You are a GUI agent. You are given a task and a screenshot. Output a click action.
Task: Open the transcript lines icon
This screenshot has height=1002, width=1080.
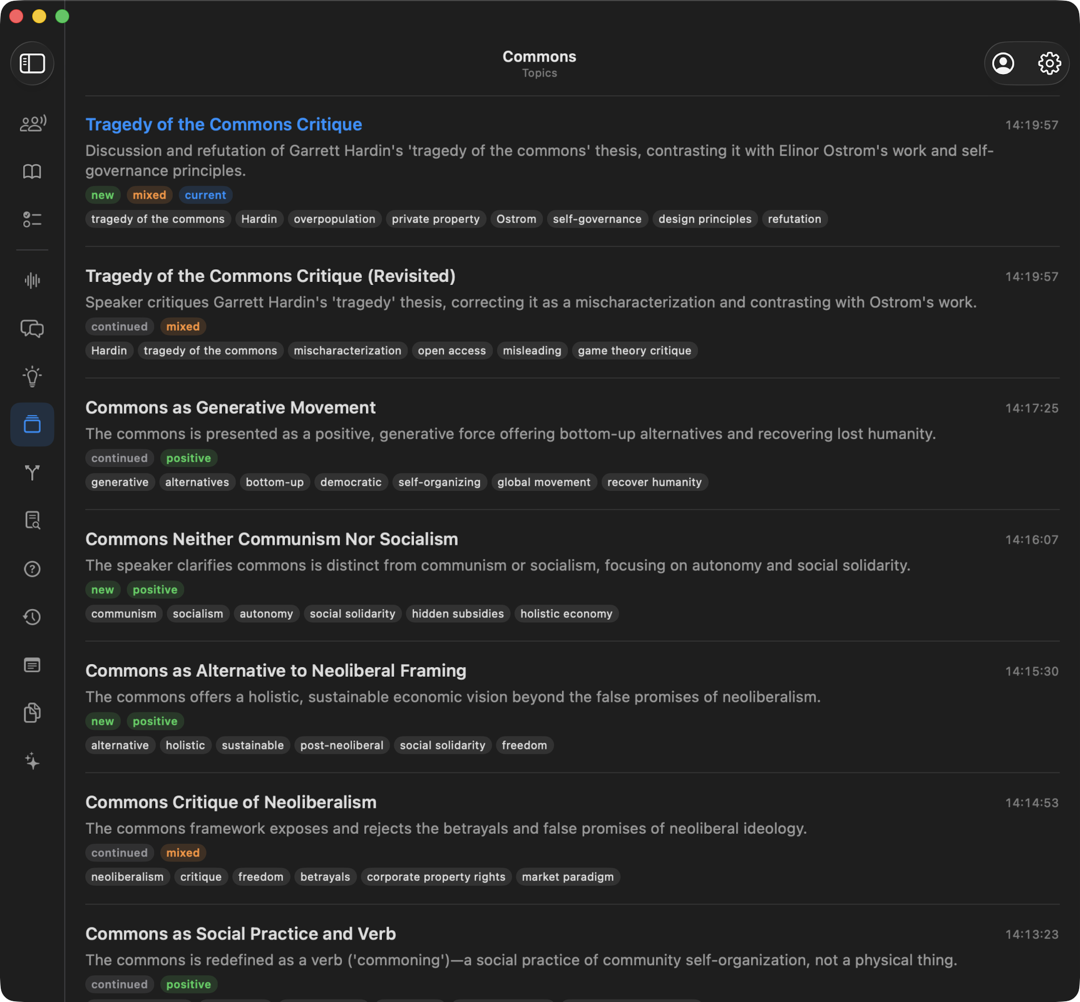tap(32, 665)
